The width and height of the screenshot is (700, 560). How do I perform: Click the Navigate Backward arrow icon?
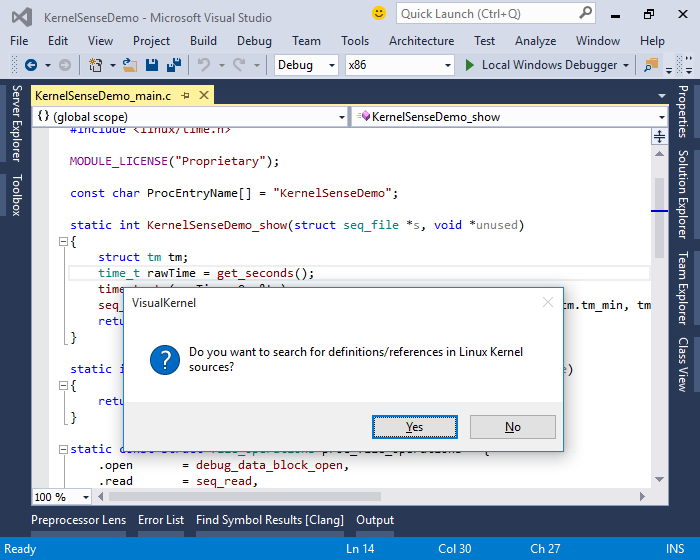point(31,65)
